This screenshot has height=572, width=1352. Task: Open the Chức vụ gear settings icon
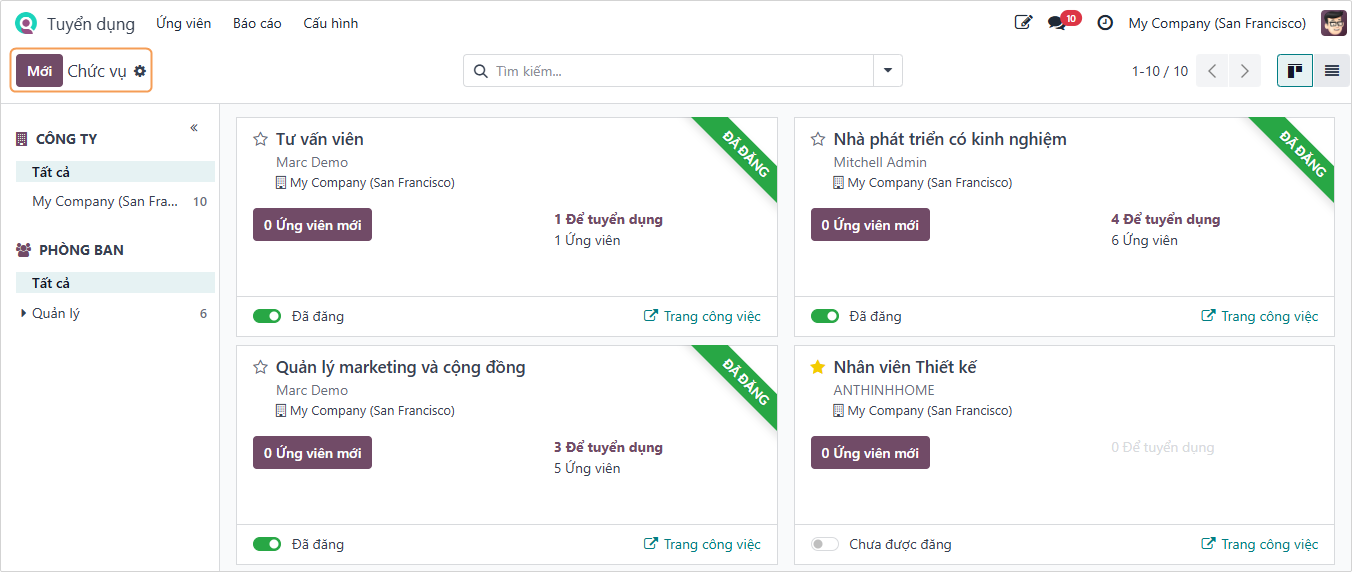tap(140, 71)
